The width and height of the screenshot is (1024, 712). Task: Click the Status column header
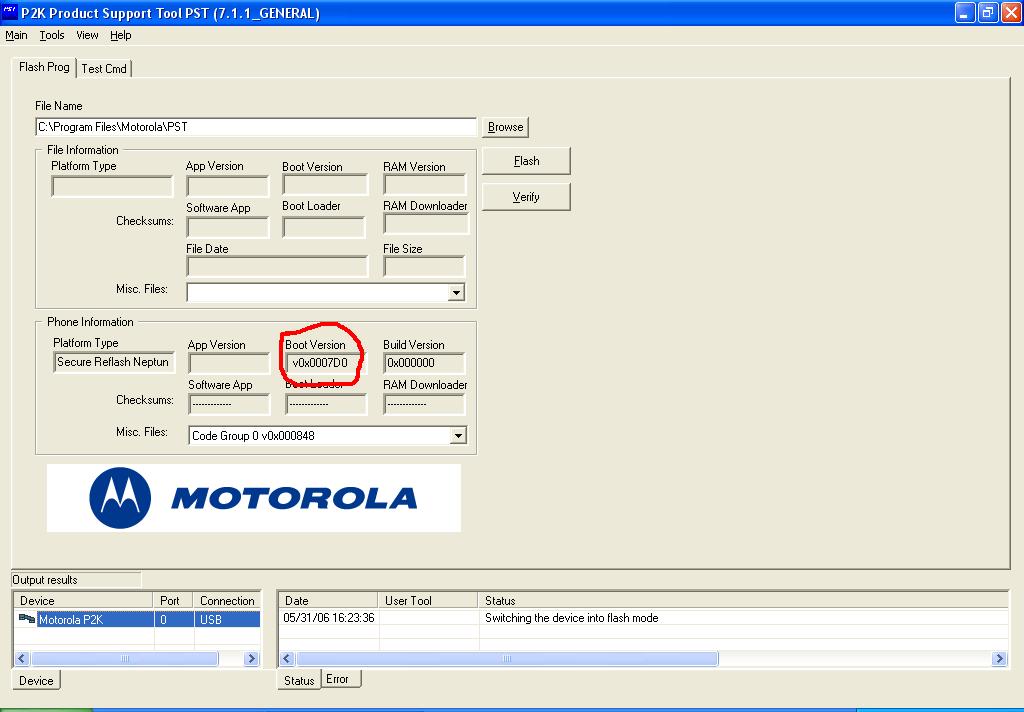743,601
